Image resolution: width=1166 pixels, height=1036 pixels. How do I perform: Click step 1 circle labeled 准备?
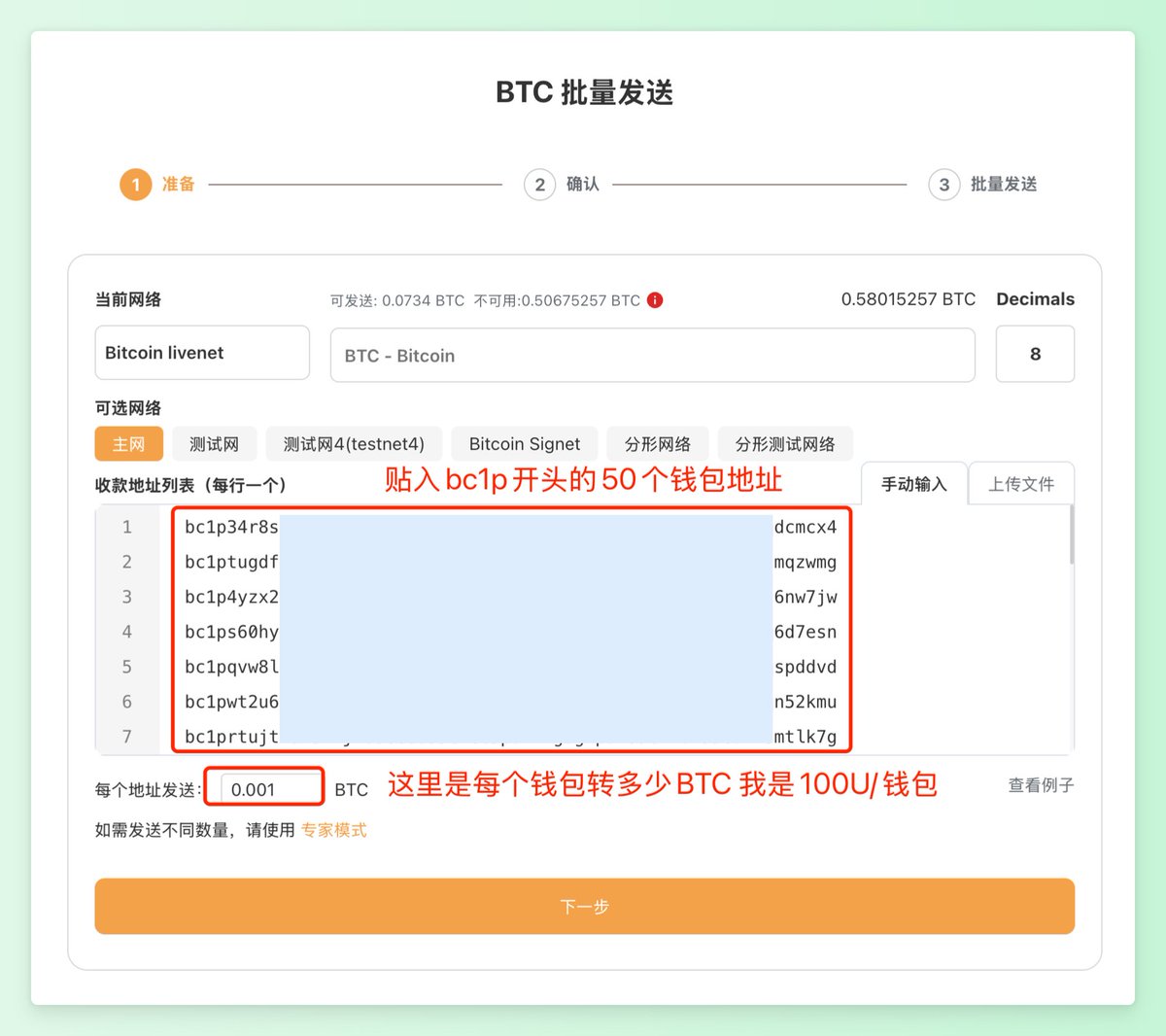point(136,184)
